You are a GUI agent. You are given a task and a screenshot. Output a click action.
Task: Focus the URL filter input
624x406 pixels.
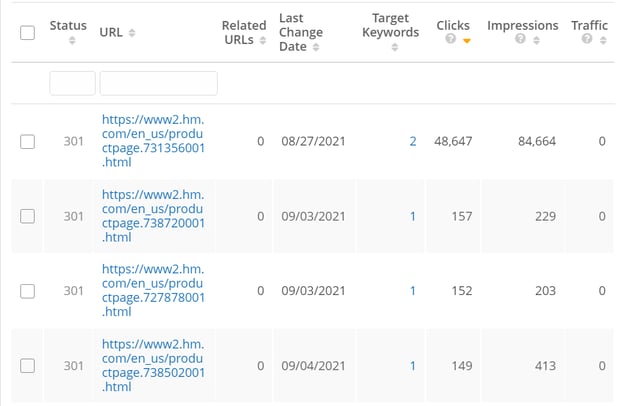[x=158, y=83]
